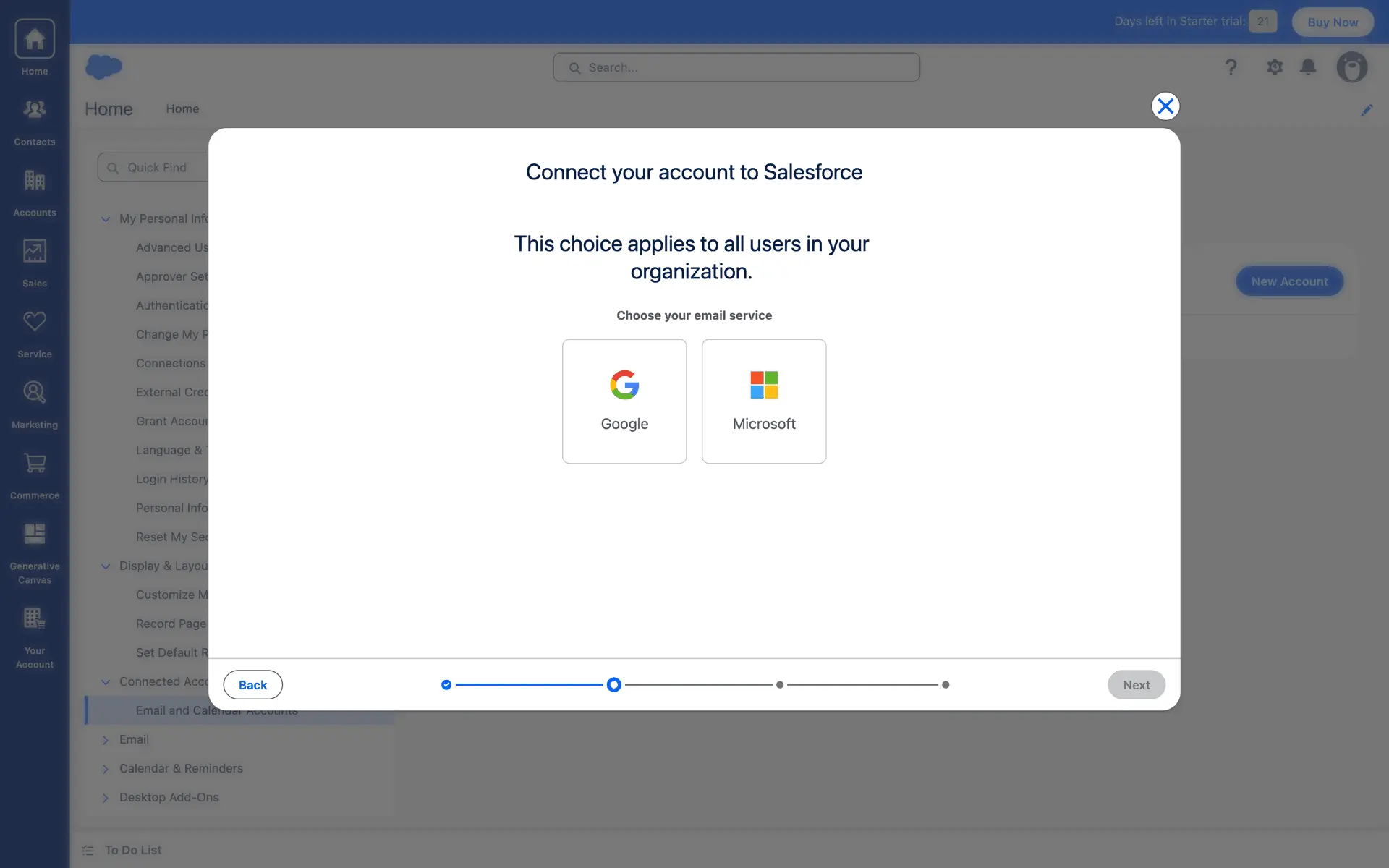Select Microsoft as email service

(x=764, y=401)
